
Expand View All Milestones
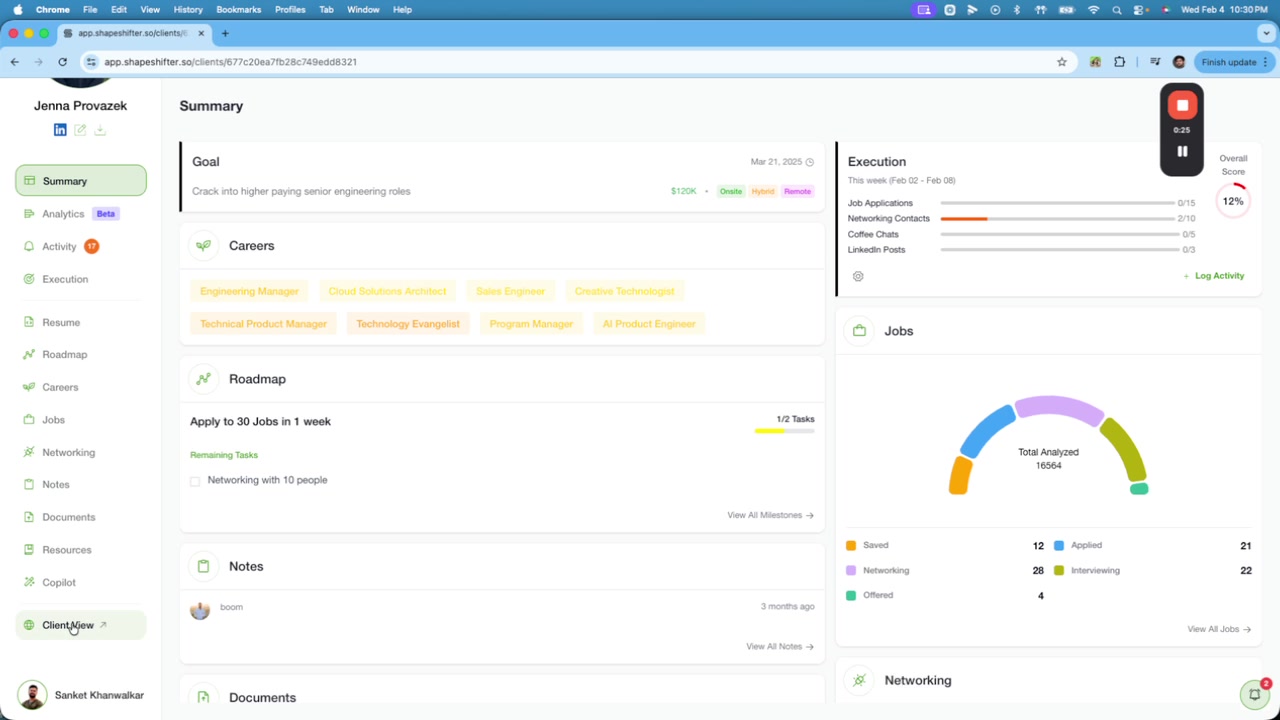[770, 515]
